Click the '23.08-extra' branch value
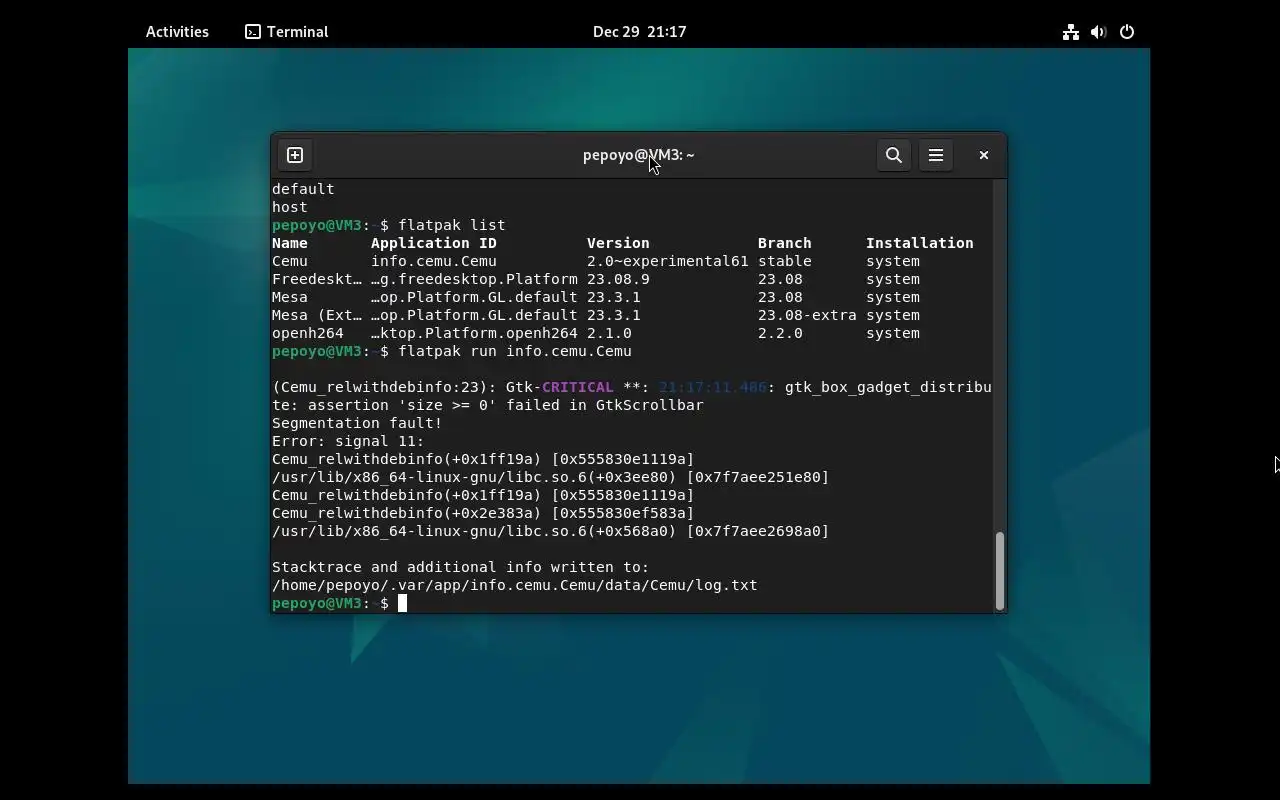This screenshot has width=1280, height=800. coord(807,315)
